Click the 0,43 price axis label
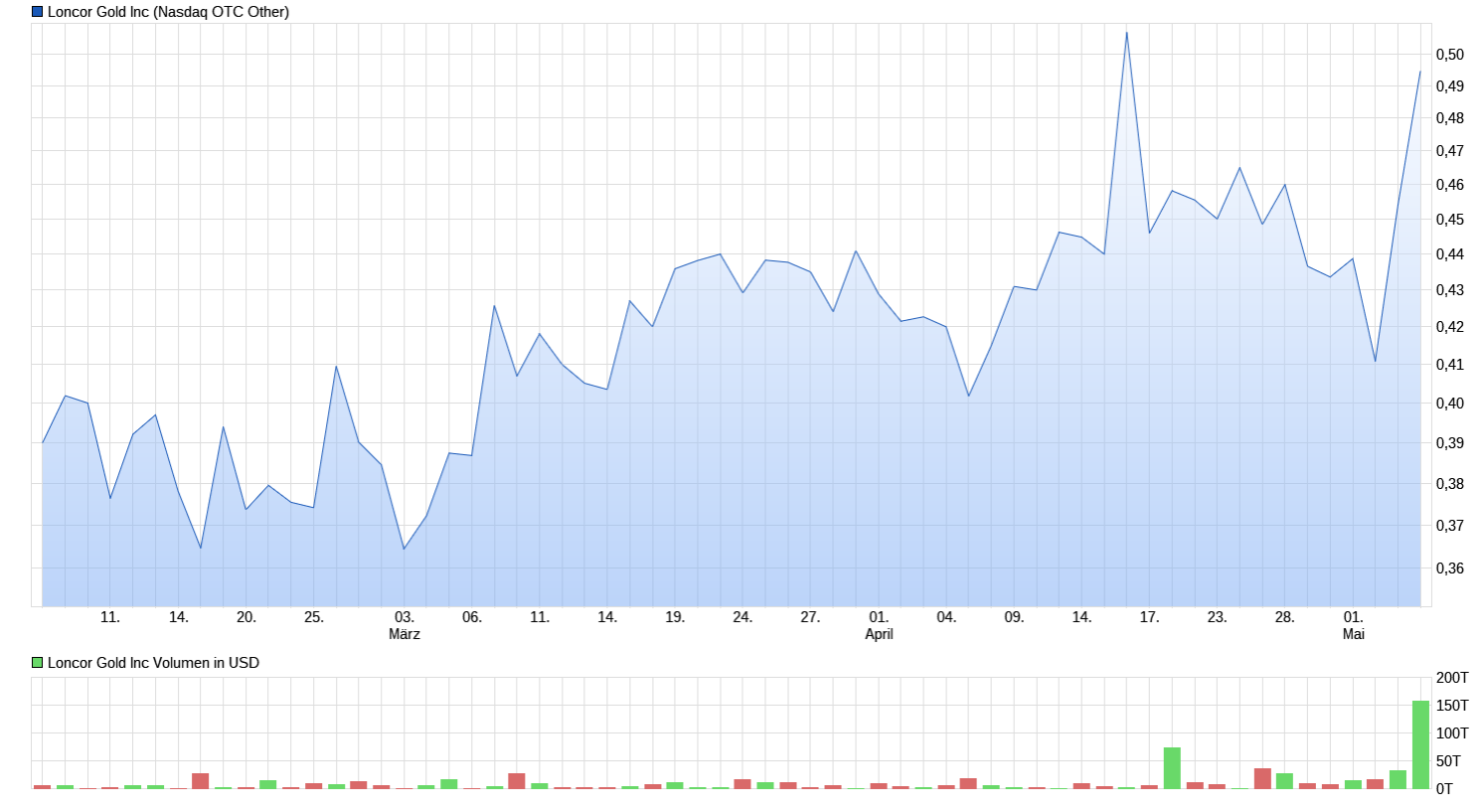Viewport: 1480px width, 812px height. click(1450, 290)
